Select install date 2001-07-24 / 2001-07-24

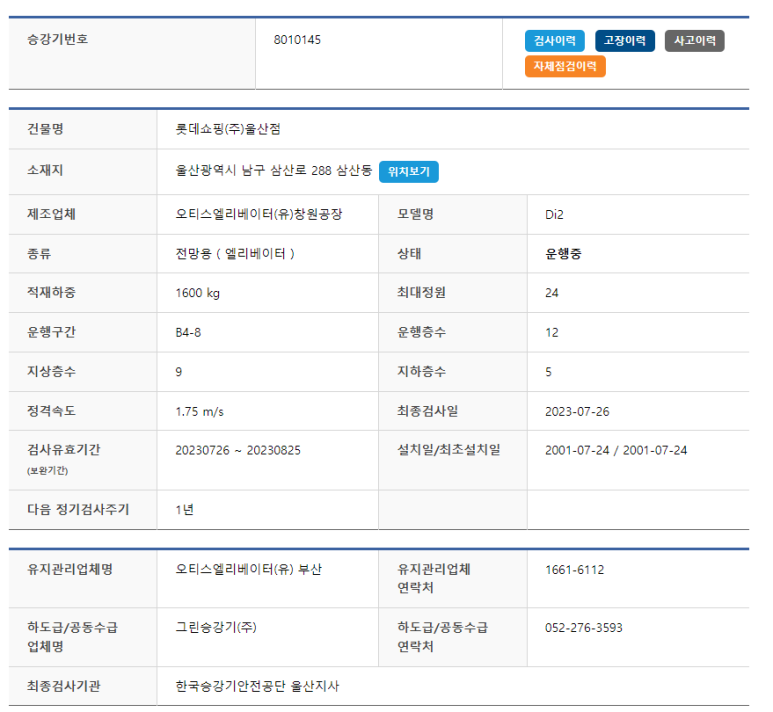point(616,450)
